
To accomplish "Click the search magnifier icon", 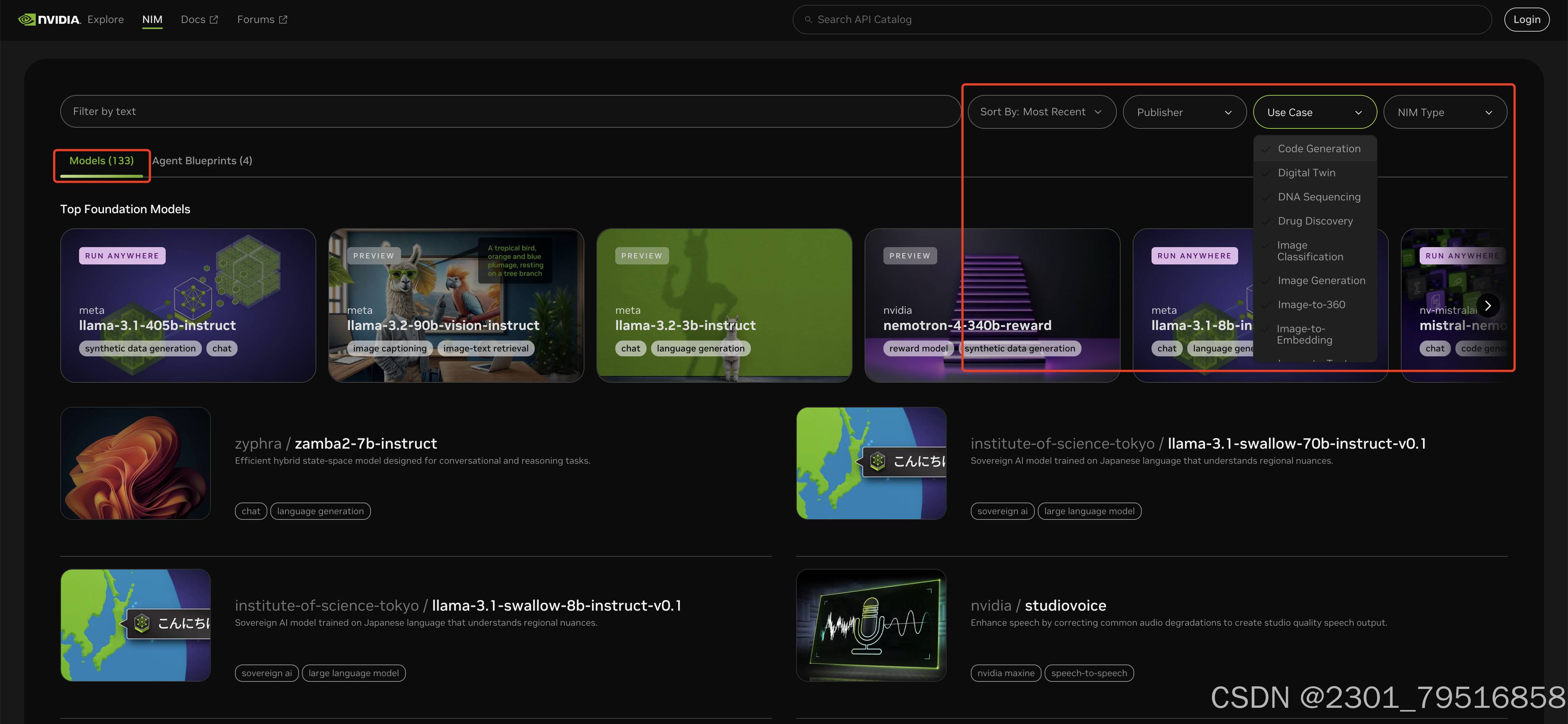I will click(x=808, y=20).
